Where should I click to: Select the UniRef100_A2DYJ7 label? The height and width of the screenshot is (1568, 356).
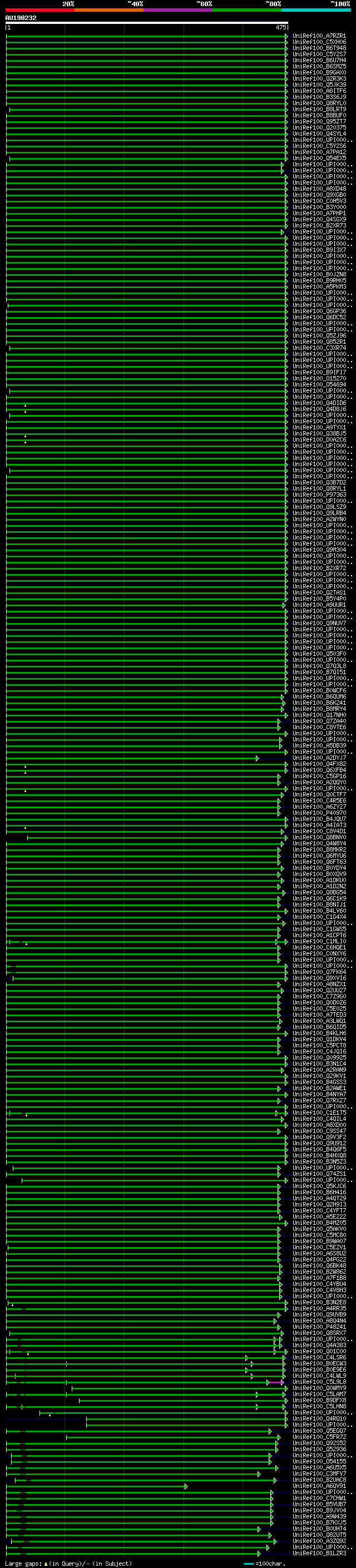(319, 758)
